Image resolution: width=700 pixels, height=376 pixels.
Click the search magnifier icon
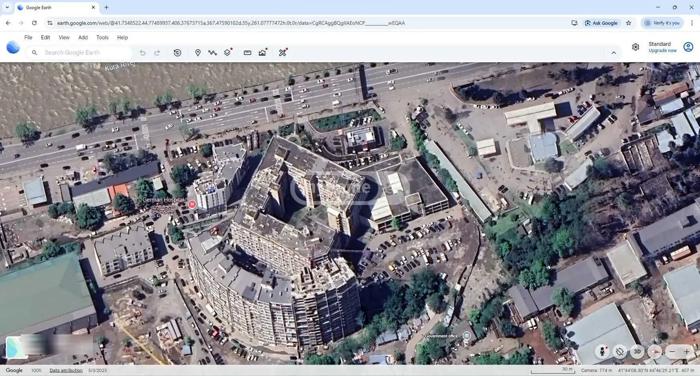click(x=34, y=53)
